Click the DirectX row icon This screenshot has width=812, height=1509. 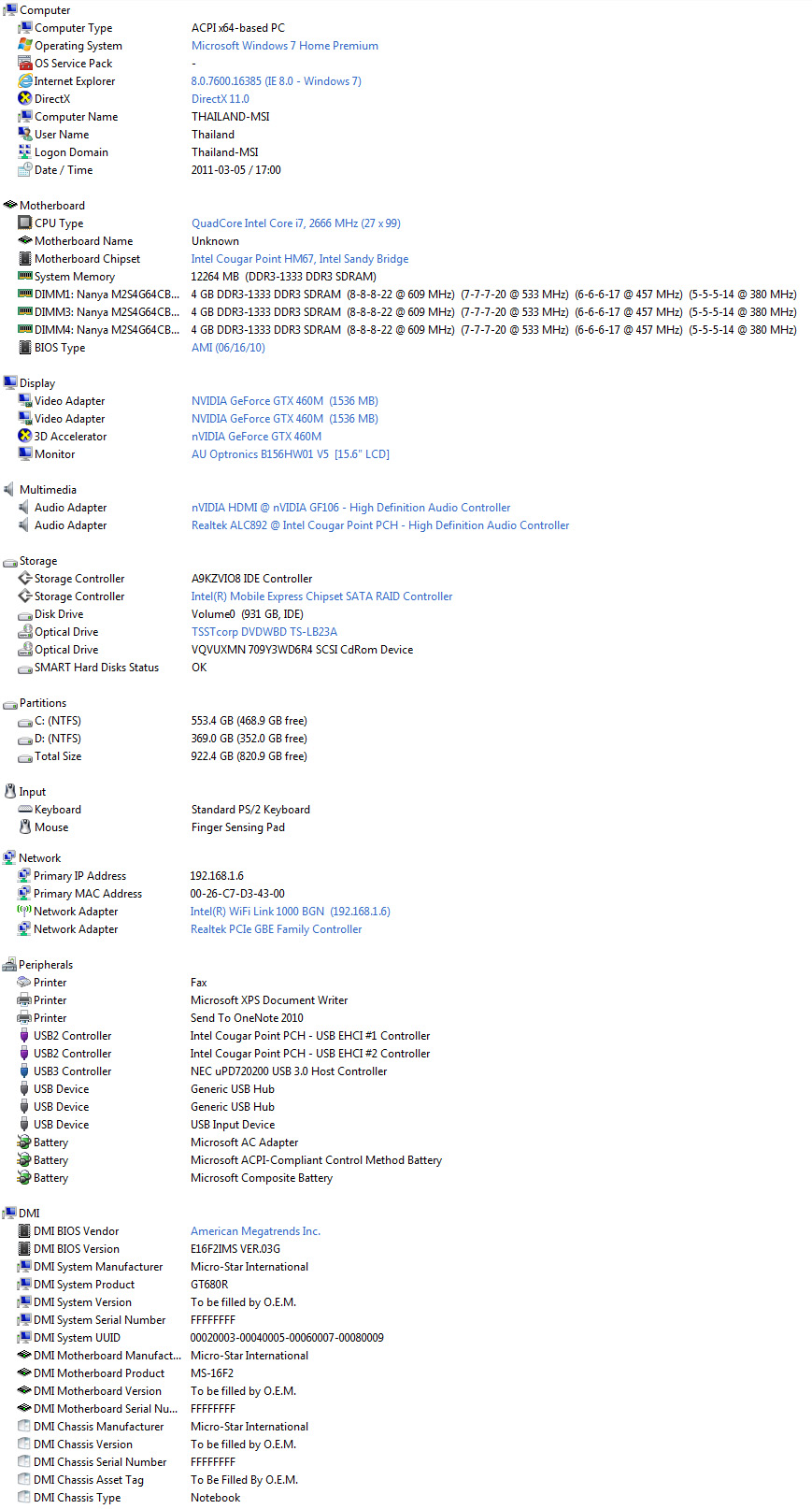pos(25,99)
